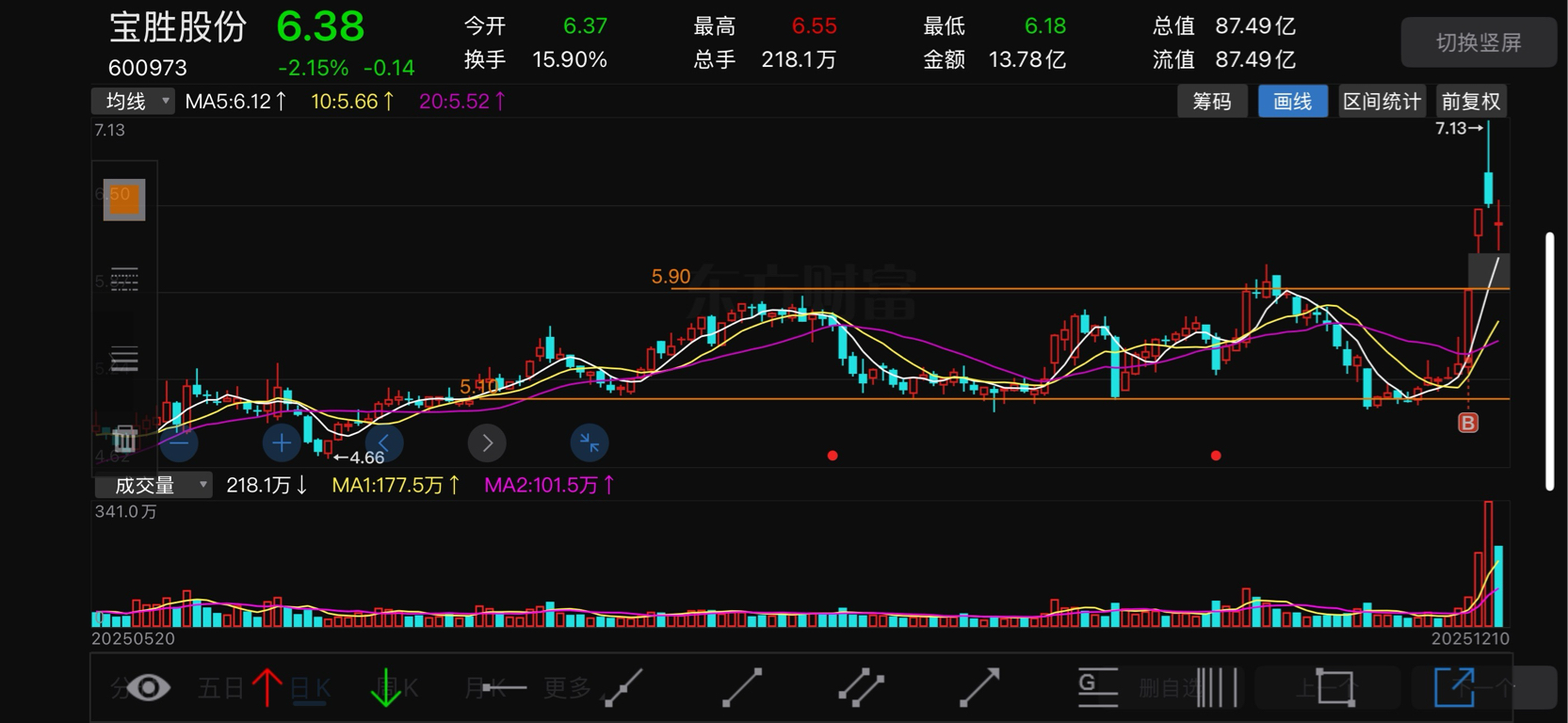1568x723 pixels.
Task: Toggle drawing visibility with the eye icon
Action: point(149,688)
